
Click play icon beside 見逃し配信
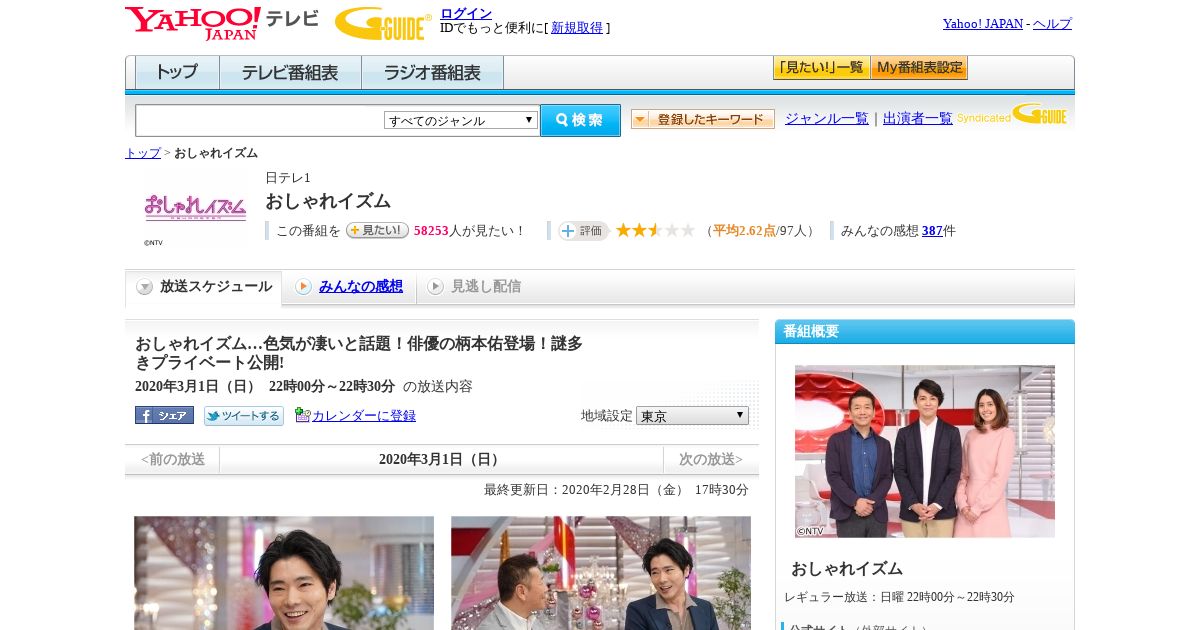click(x=435, y=287)
